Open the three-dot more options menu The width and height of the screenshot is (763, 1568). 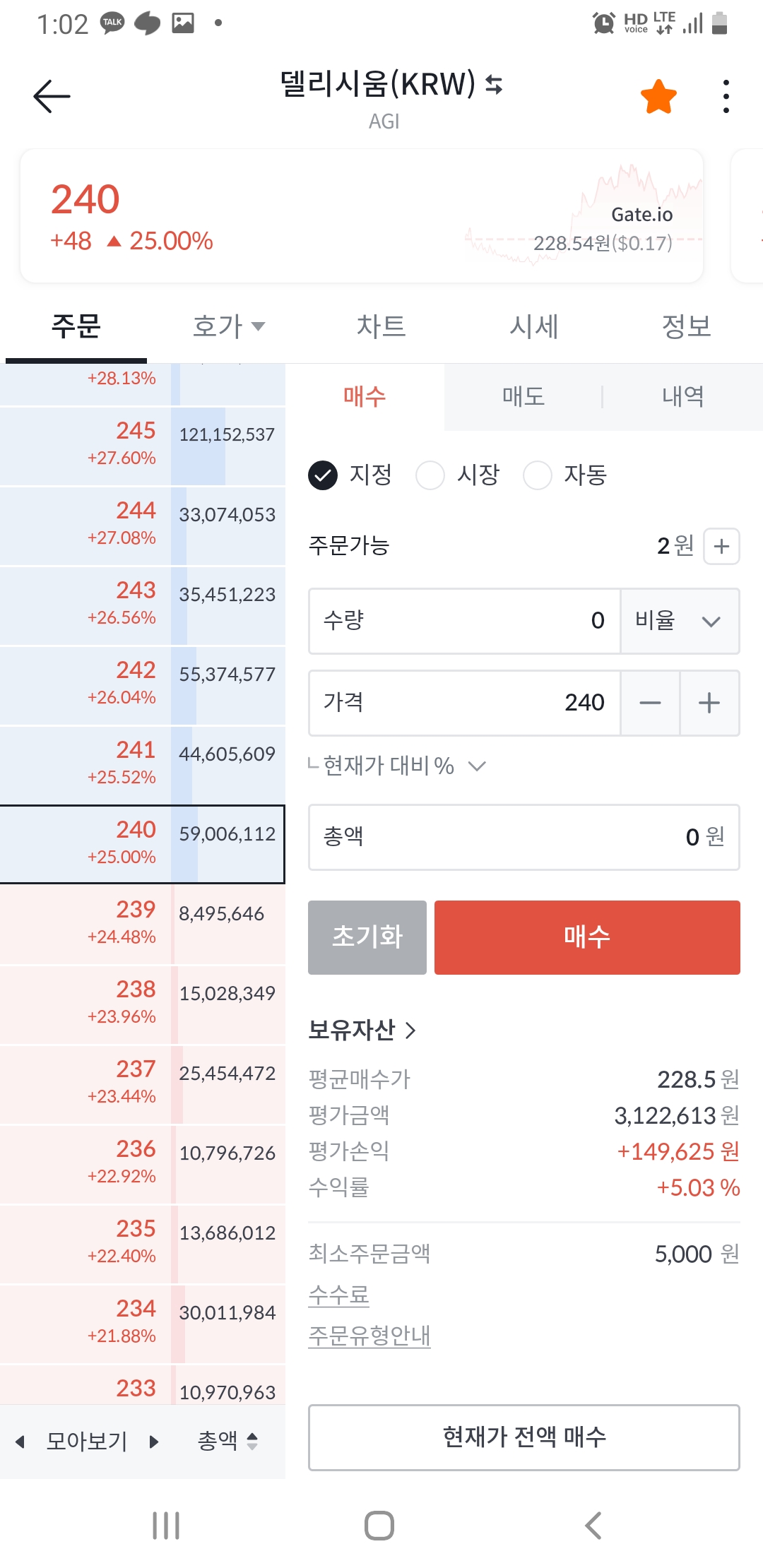click(726, 96)
